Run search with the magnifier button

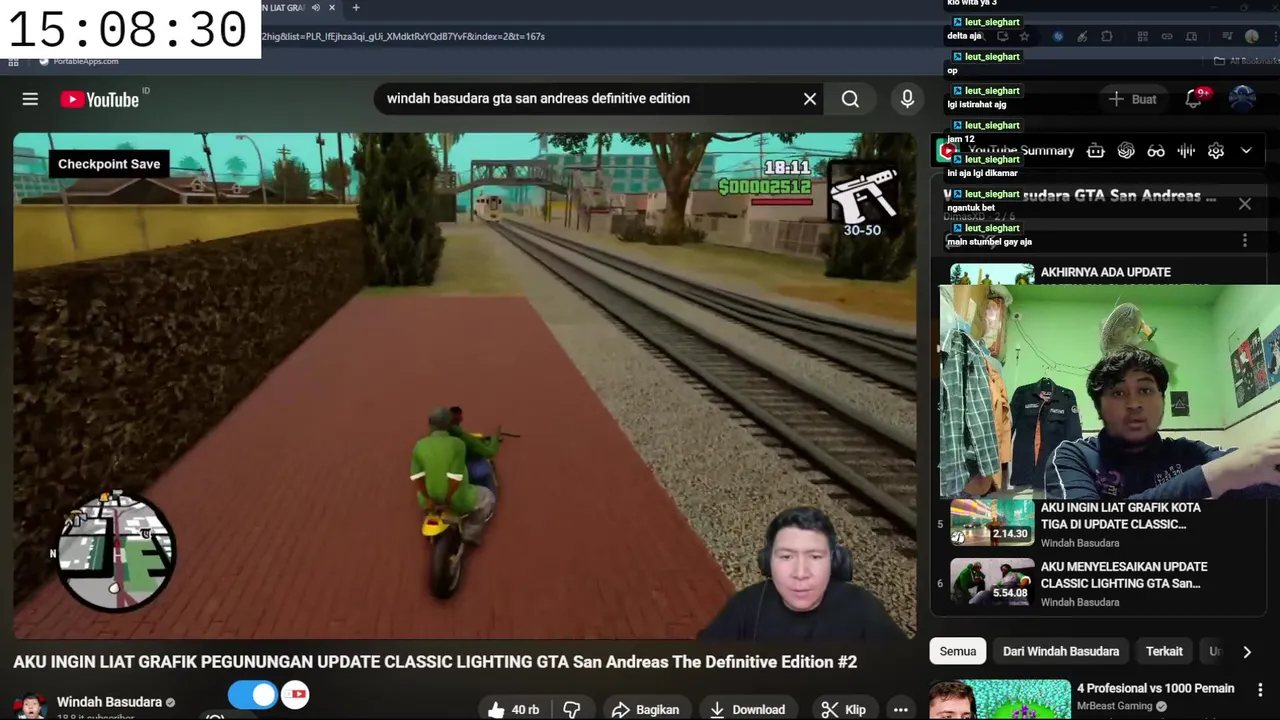point(850,99)
